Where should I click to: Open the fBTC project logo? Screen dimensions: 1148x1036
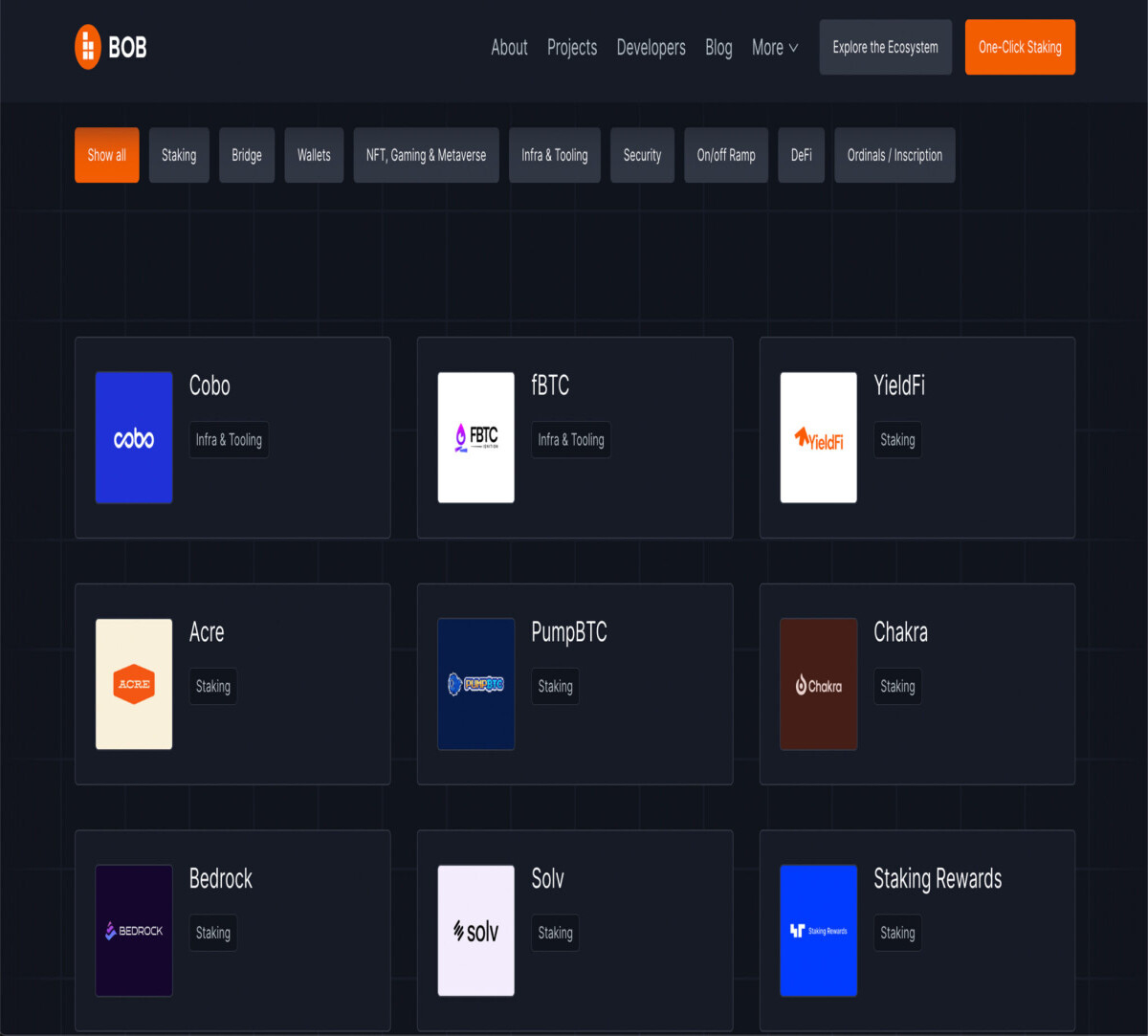pos(476,437)
